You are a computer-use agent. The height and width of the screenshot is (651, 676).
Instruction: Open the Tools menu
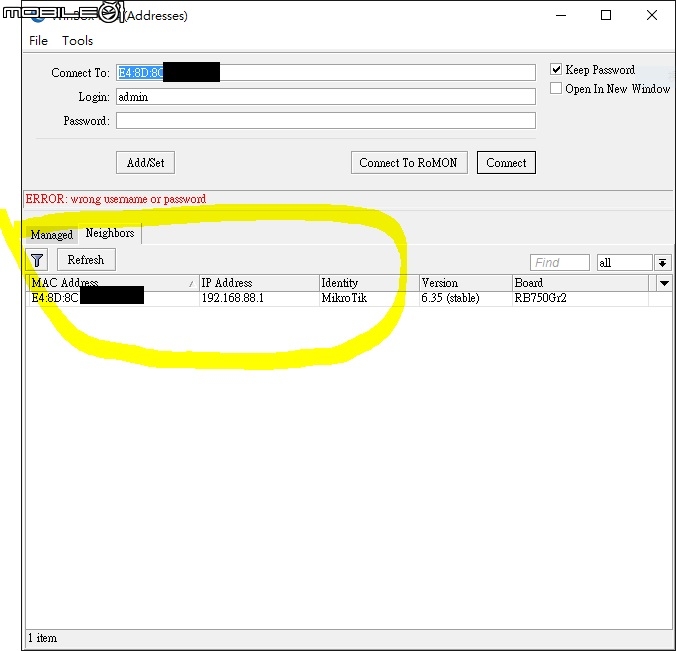[x=78, y=41]
